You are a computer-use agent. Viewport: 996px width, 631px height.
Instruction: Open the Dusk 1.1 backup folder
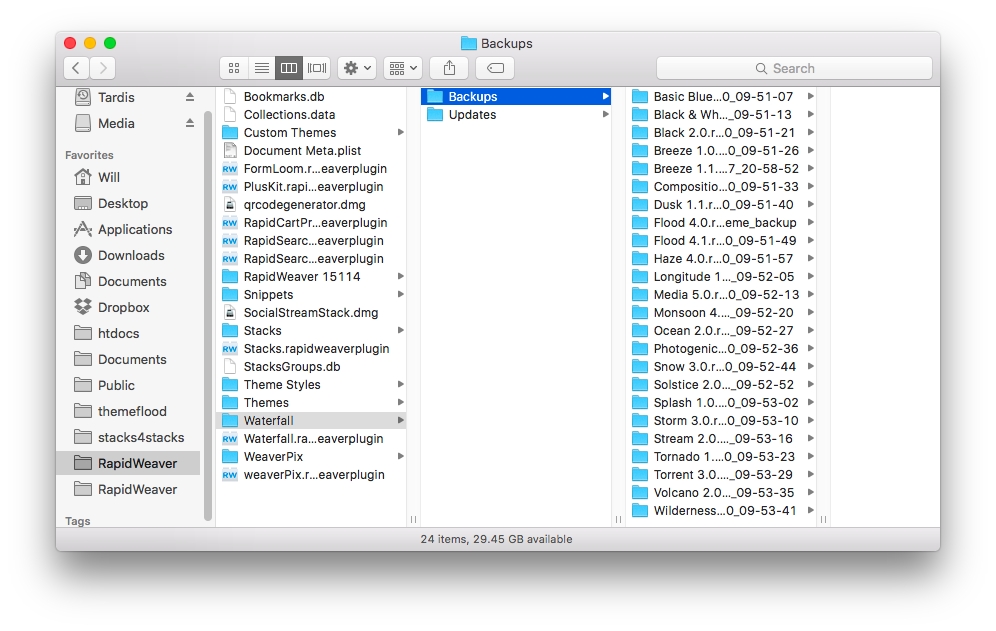click(x=722, y=205)
